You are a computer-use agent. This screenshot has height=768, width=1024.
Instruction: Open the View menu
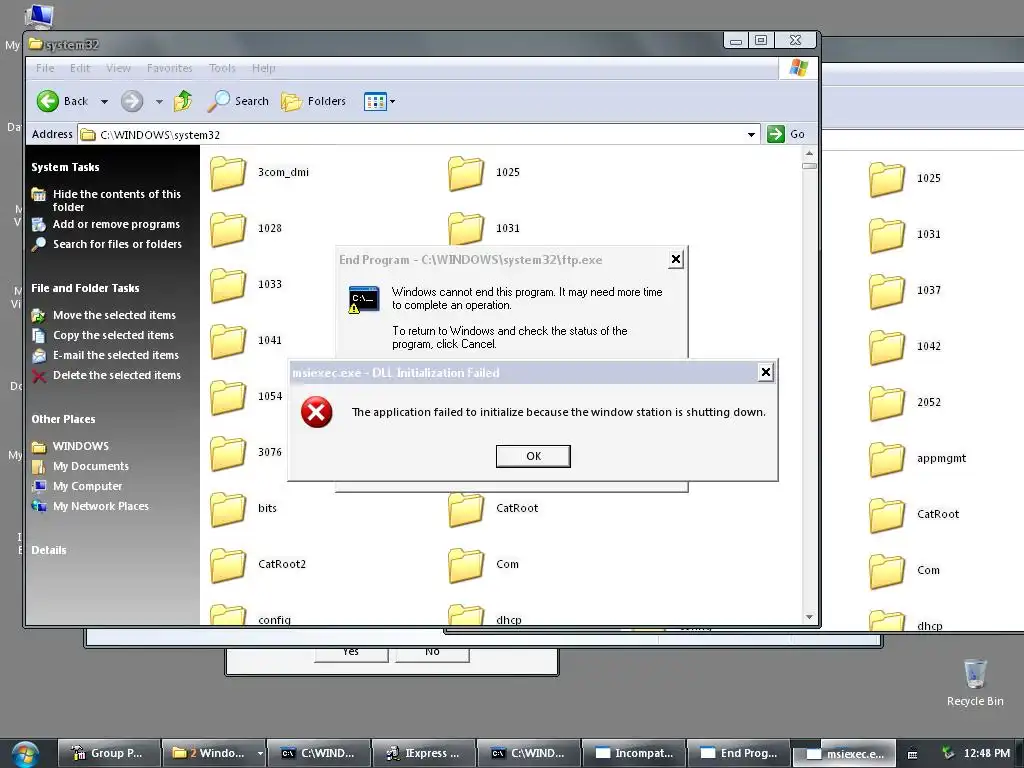118,68
